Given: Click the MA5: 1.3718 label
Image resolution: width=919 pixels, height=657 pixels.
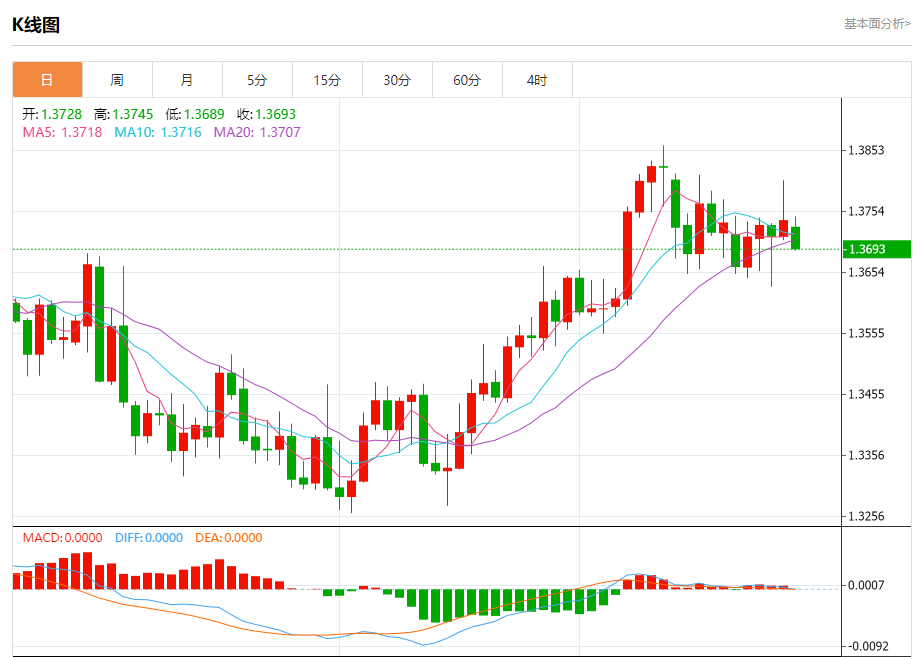Looking at the screenshot, I should tap(62, 132).
